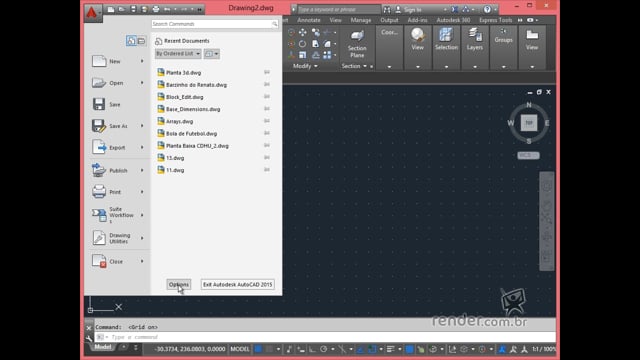Click the Search Commands field

pos(215,24)
